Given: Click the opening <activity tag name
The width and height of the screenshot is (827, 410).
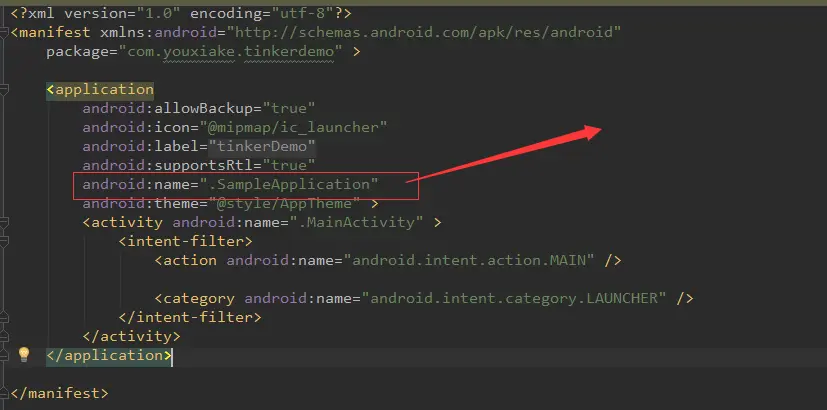Looking at the screenshot, I should point(122,223).
